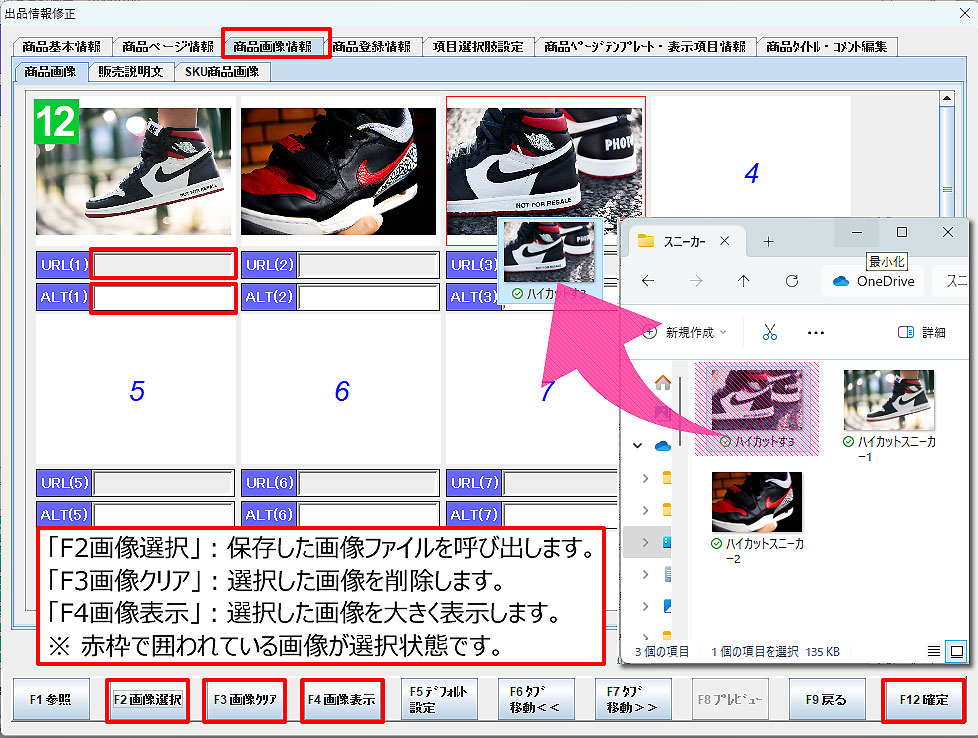978x738 pixels.
Task: Click the OneDrive icon in the address bar
Action: tap(841, 281)
